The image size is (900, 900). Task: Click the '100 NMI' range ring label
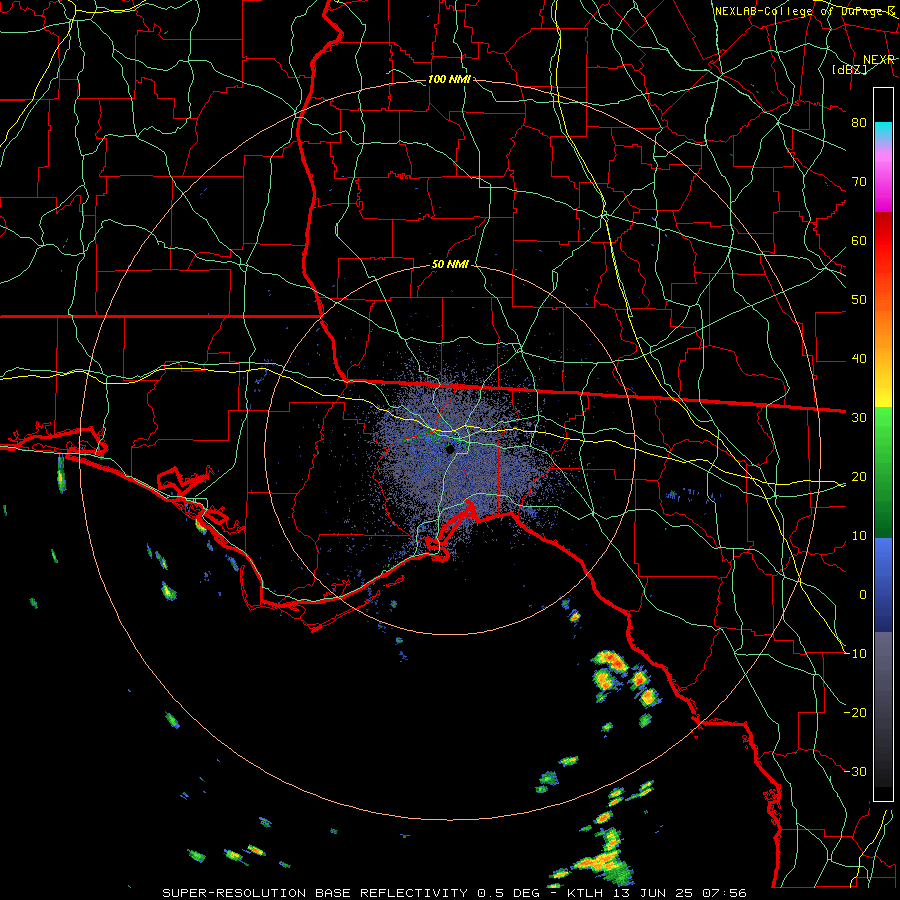(x=449, y=79)
